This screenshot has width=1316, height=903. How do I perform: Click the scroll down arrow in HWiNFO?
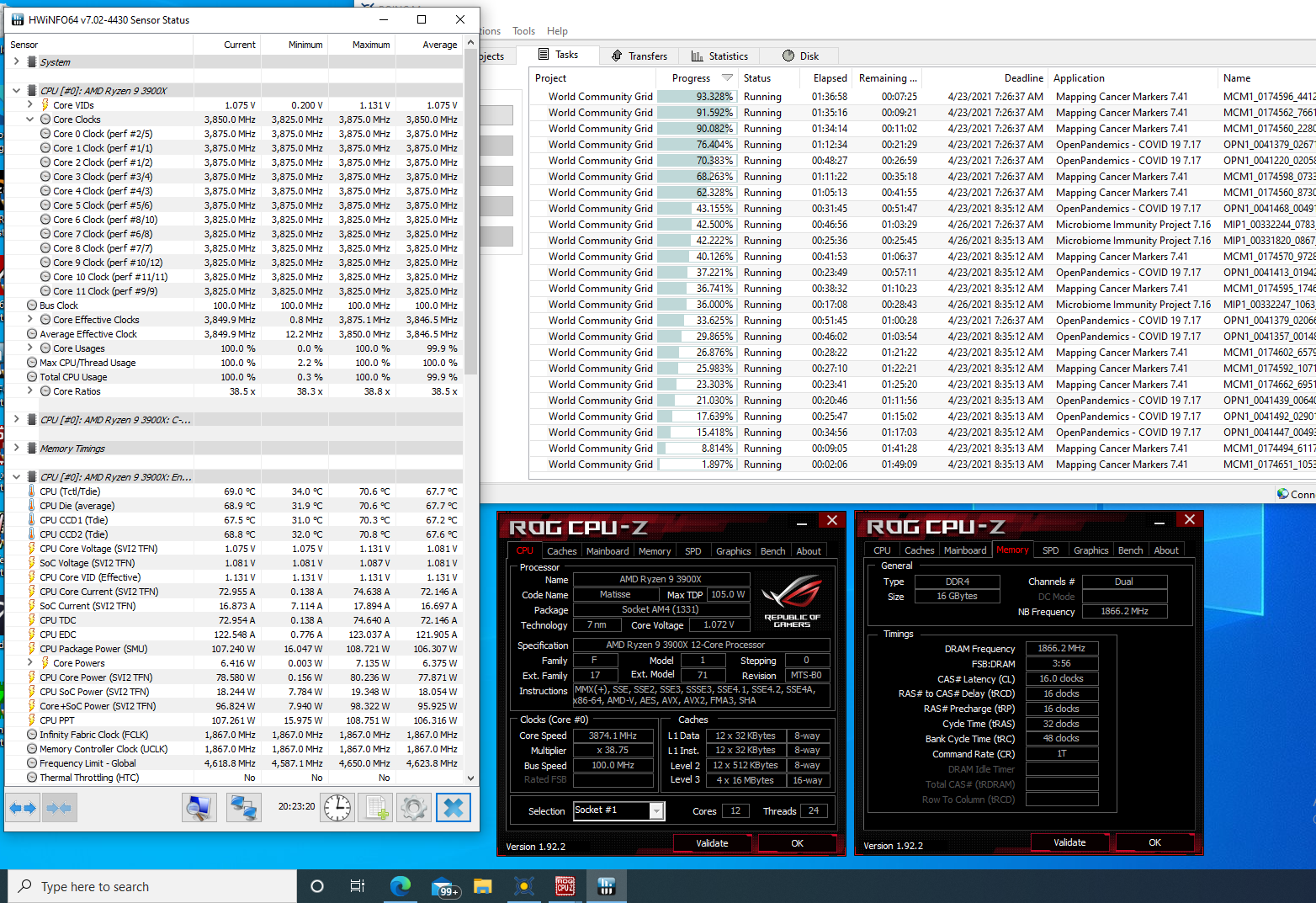(x=470, y=778)
